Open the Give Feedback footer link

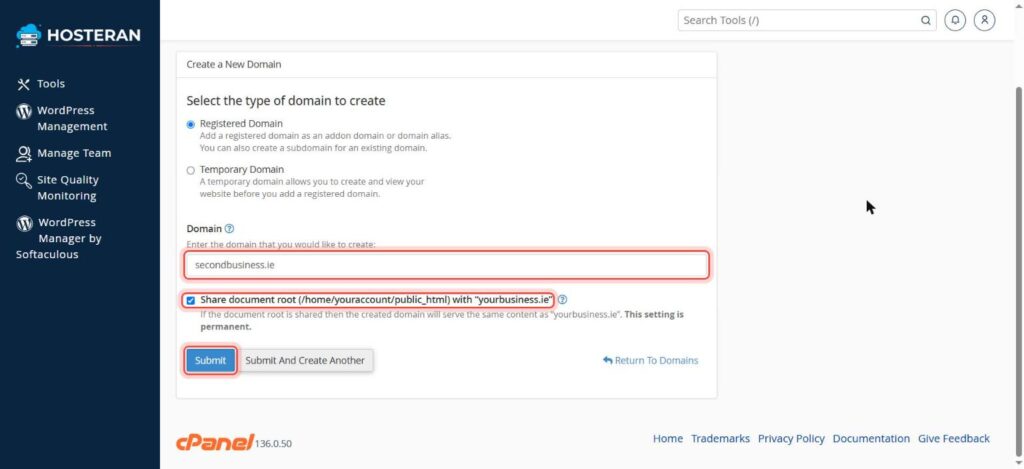tap(953, 439)
